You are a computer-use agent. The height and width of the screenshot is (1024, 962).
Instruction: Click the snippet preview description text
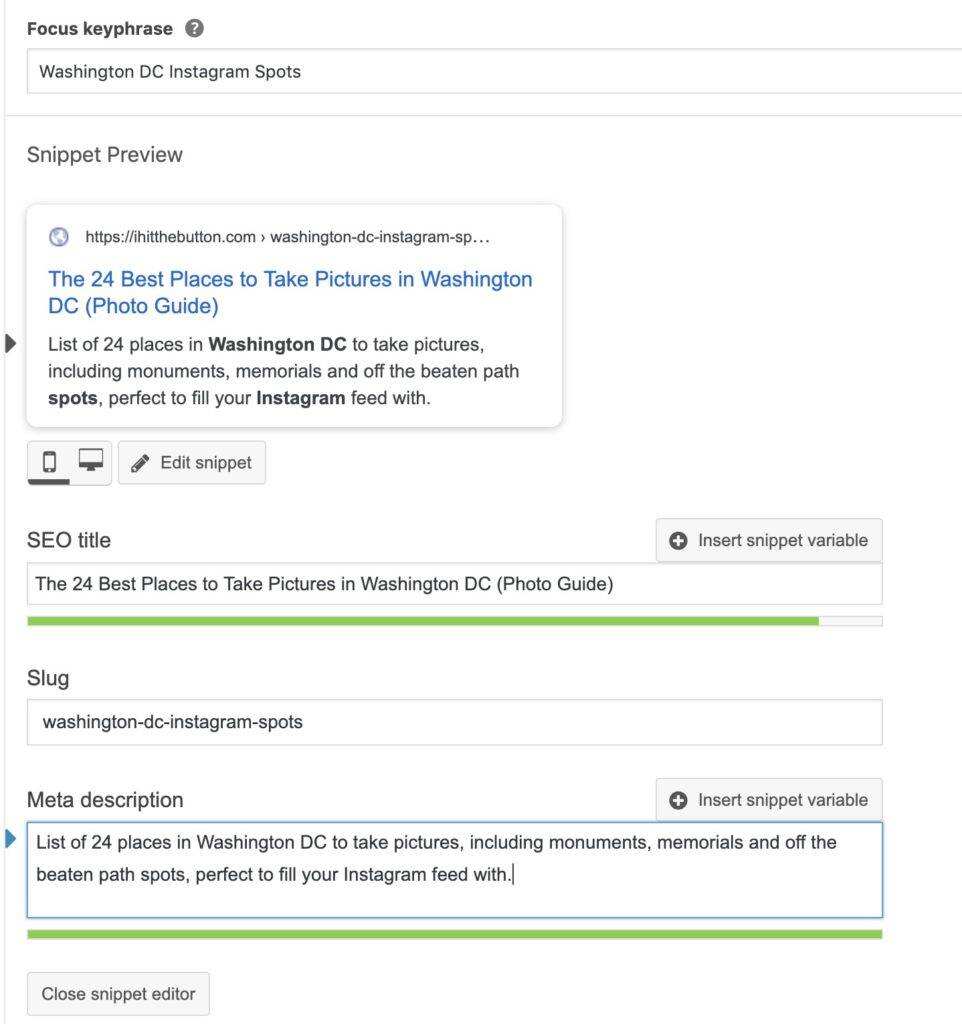pos(284,373)
